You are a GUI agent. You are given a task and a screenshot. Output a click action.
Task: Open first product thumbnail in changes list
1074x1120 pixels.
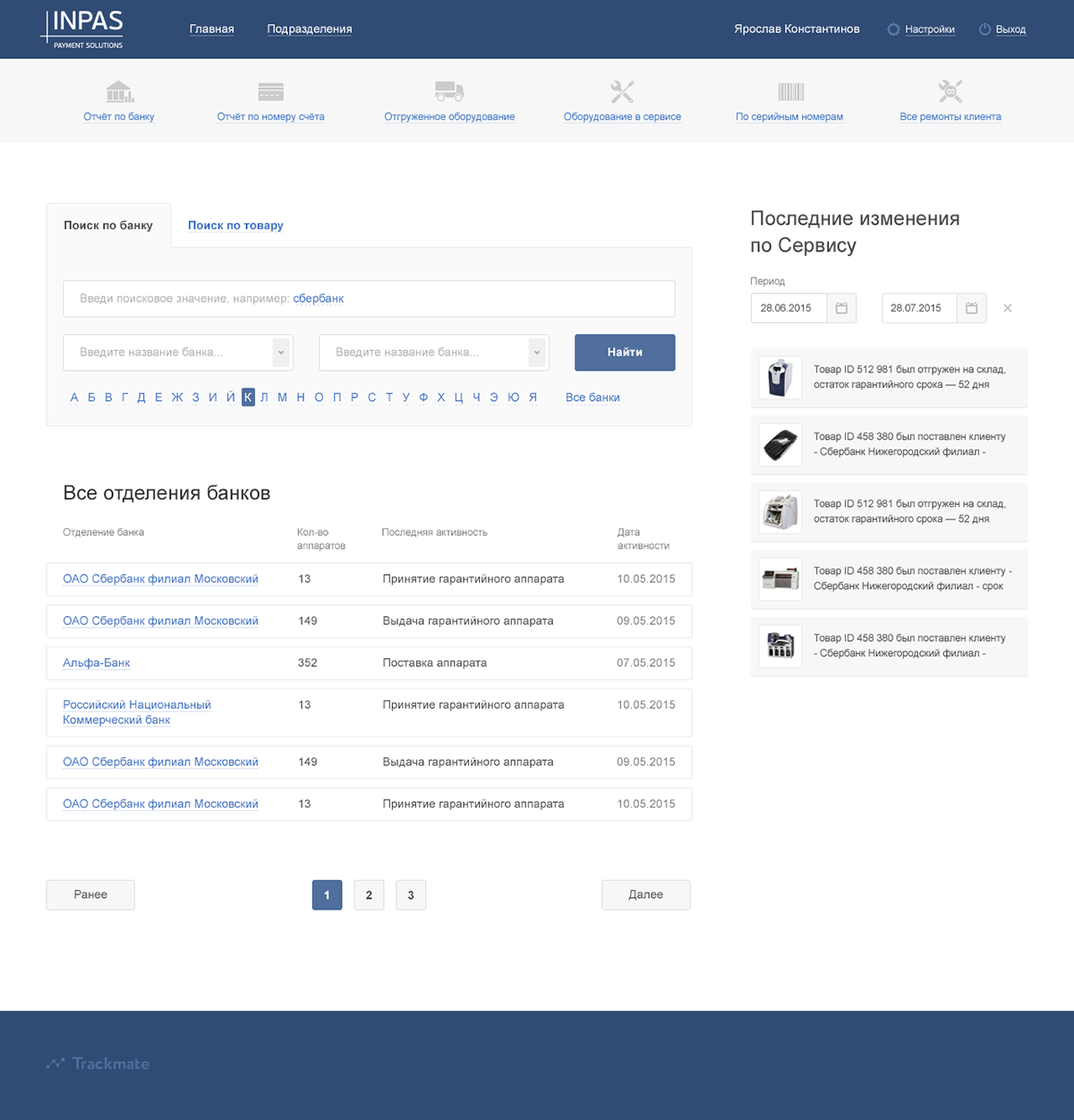pyautogui.click(x=780, y=378)
